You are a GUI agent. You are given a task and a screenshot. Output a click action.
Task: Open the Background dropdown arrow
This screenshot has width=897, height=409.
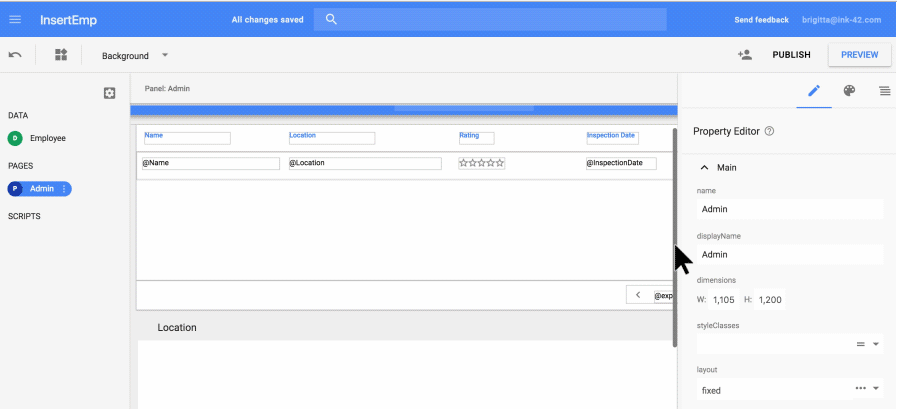pos(165,55)
